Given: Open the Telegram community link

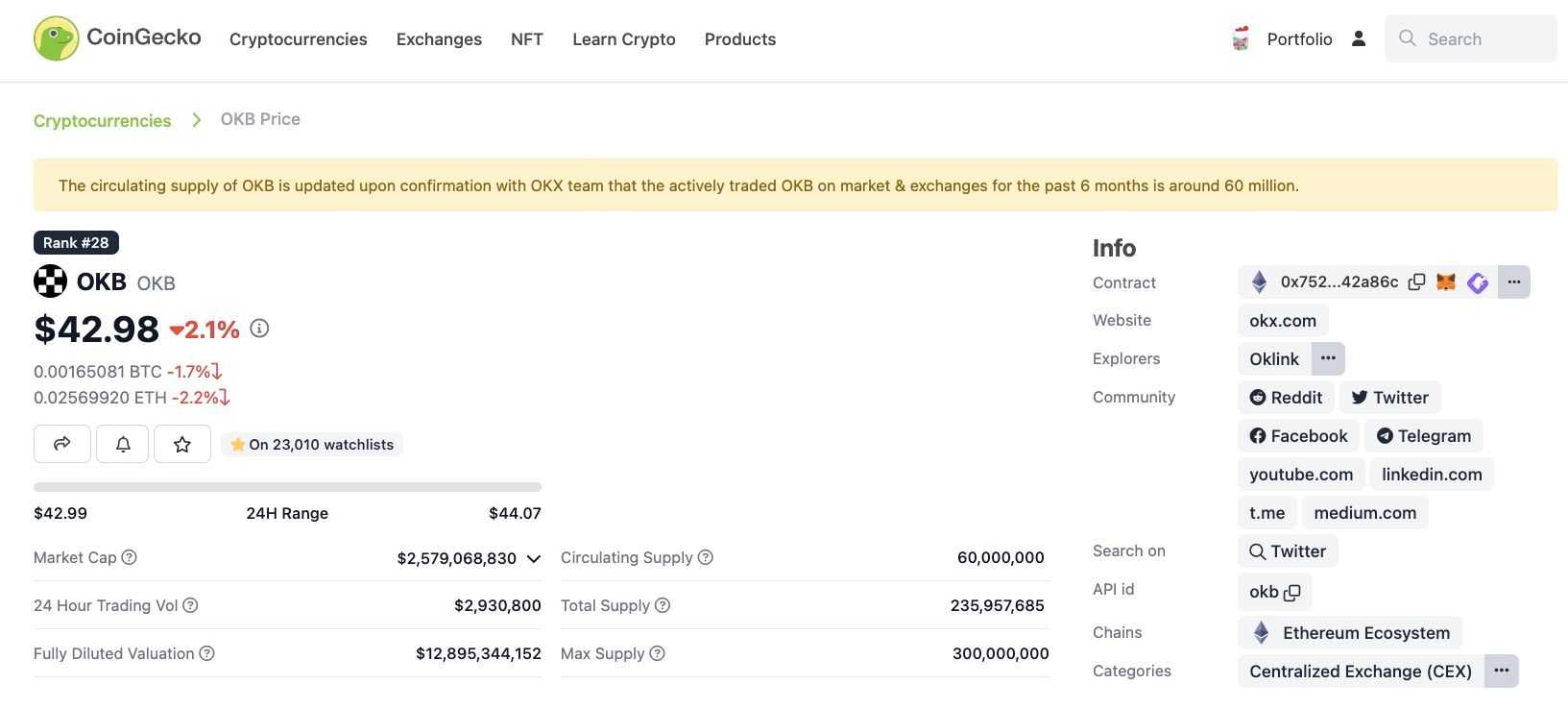Looking at the screenshot, I should [x=1424, y=435].
